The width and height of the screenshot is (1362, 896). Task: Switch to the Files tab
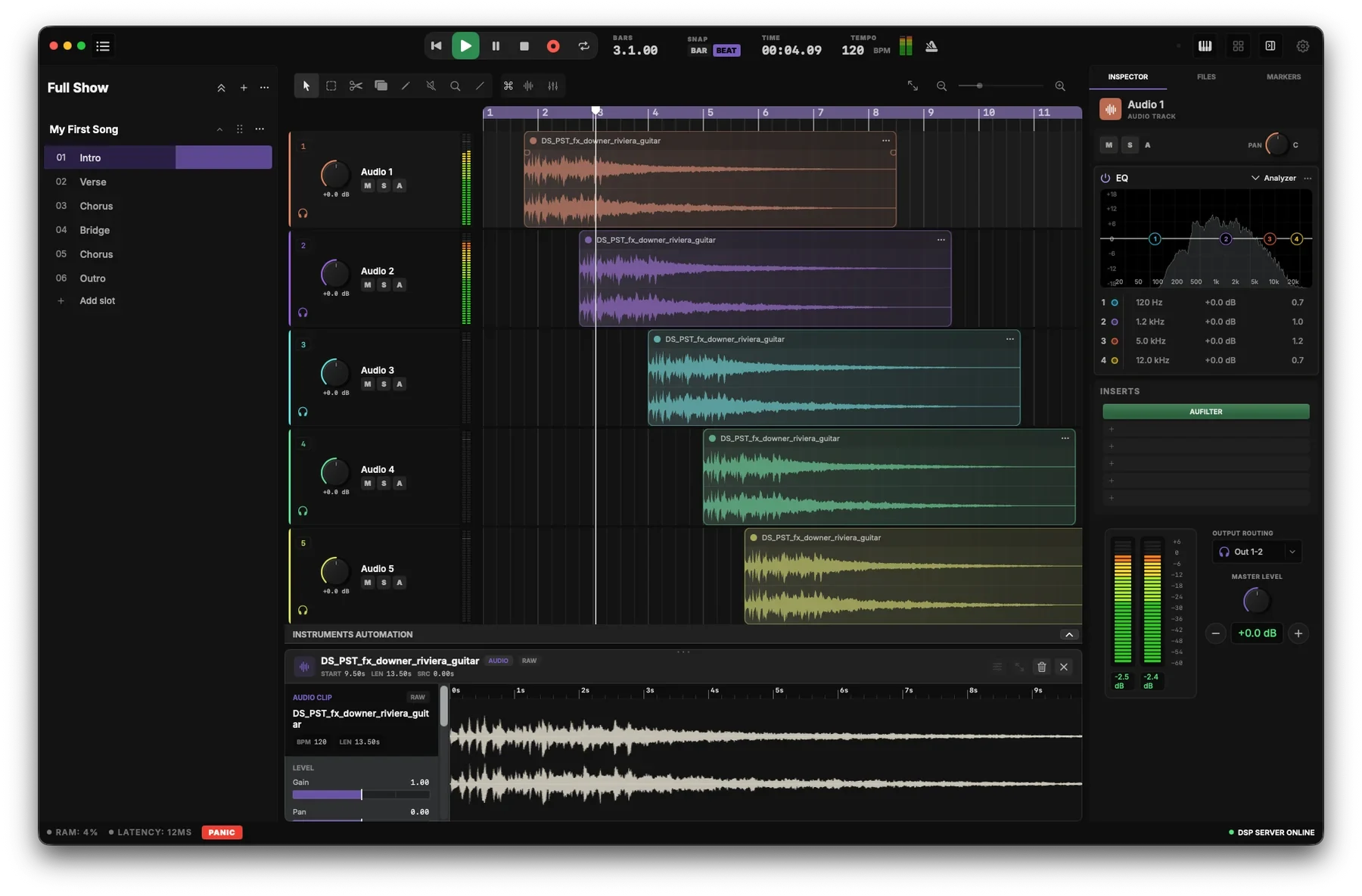pyautogui.click(x=1206, y=77)
